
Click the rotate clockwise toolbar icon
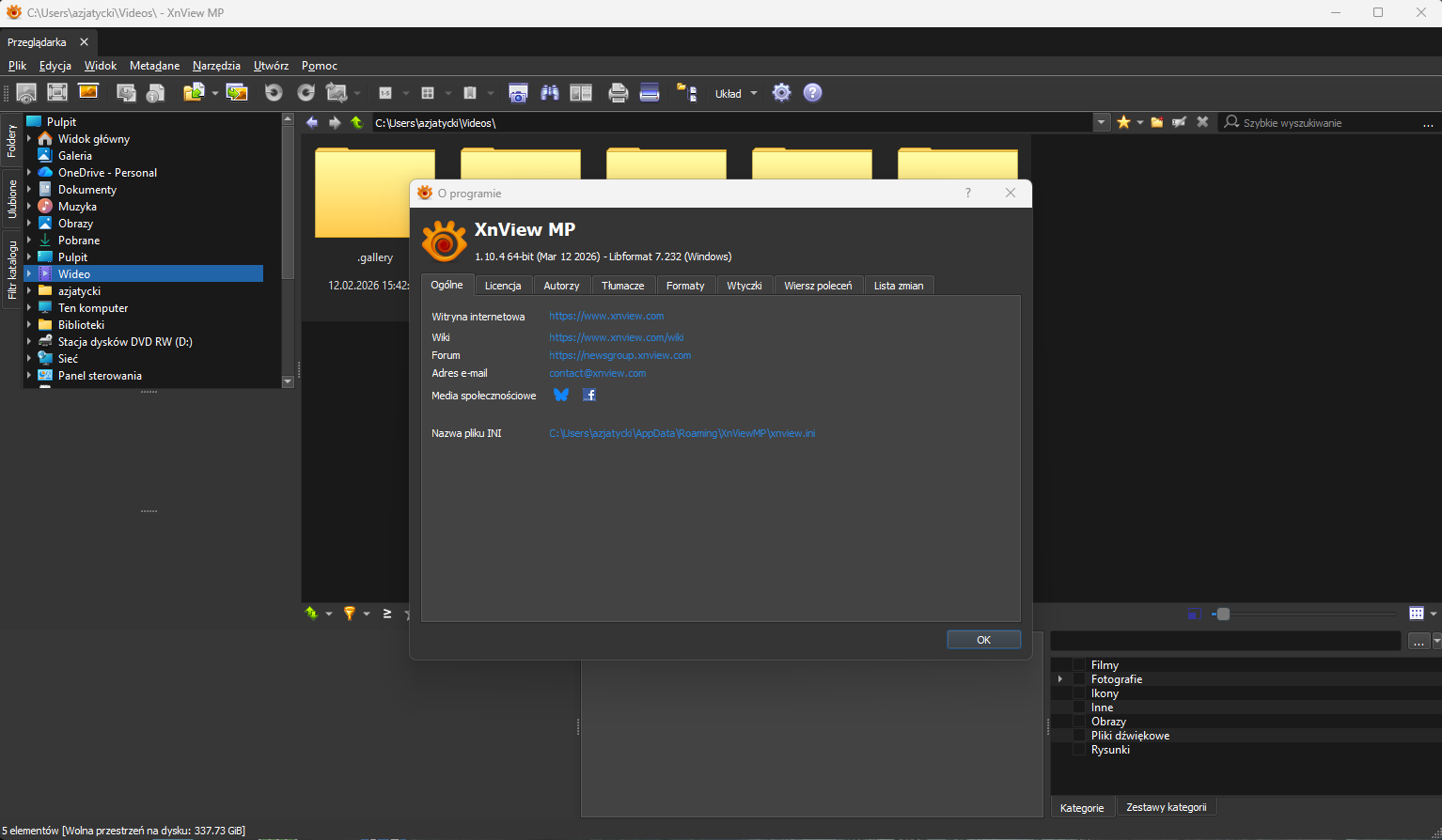(x=306, y=92)
